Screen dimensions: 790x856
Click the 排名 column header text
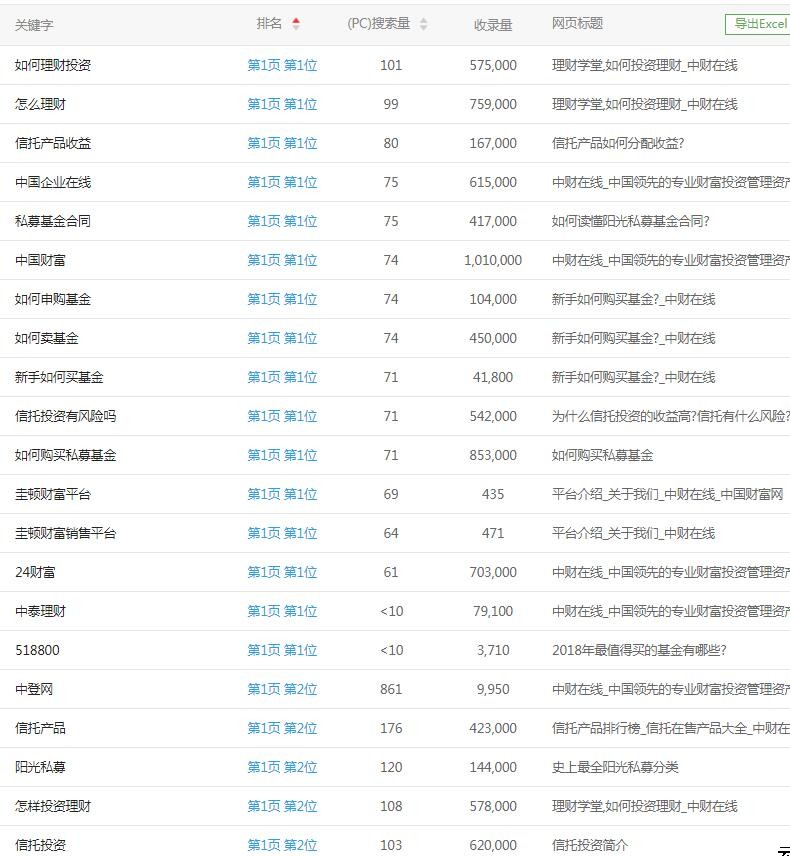tap(269, 24)
